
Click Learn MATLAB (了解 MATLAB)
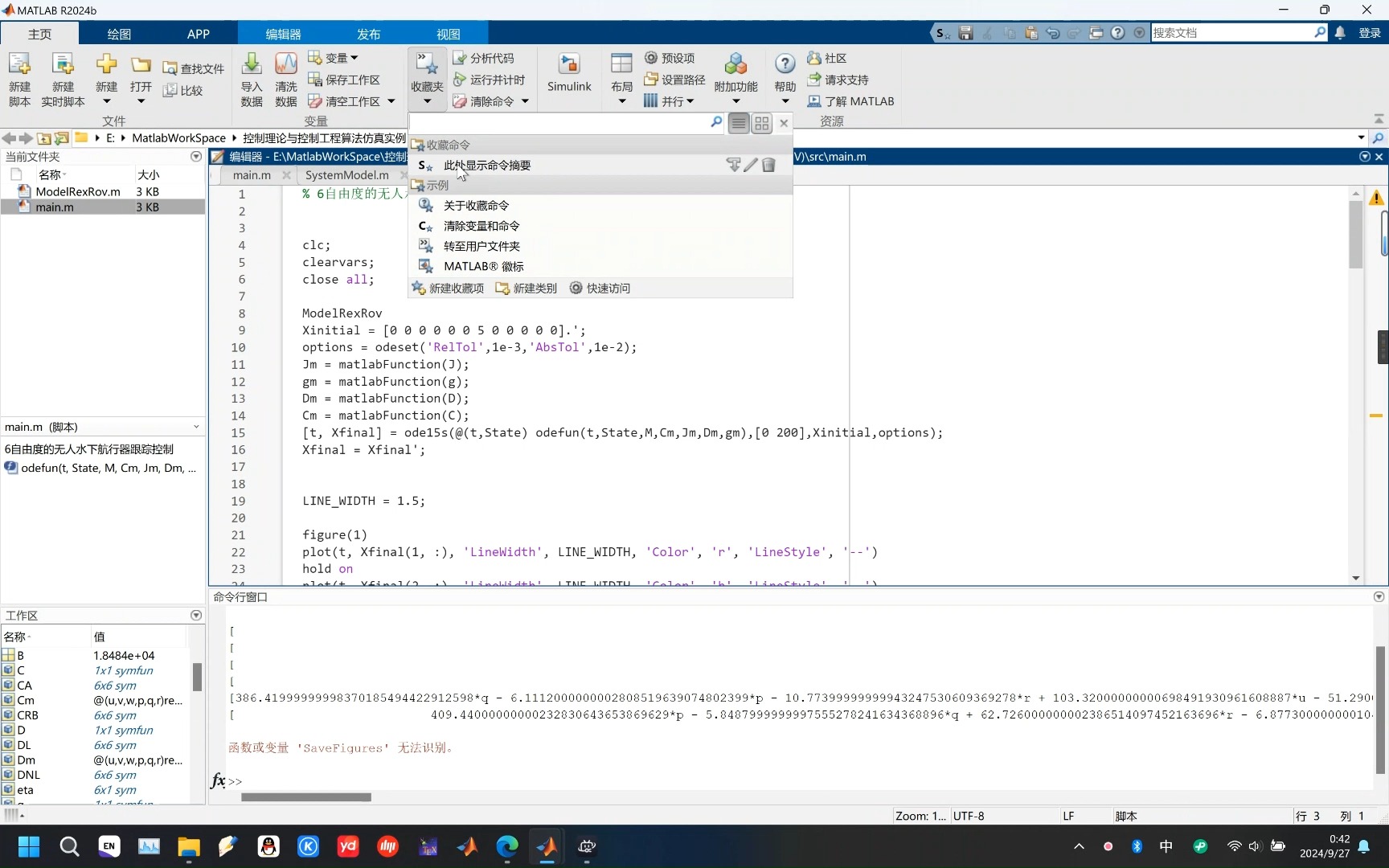coord(850,101)
